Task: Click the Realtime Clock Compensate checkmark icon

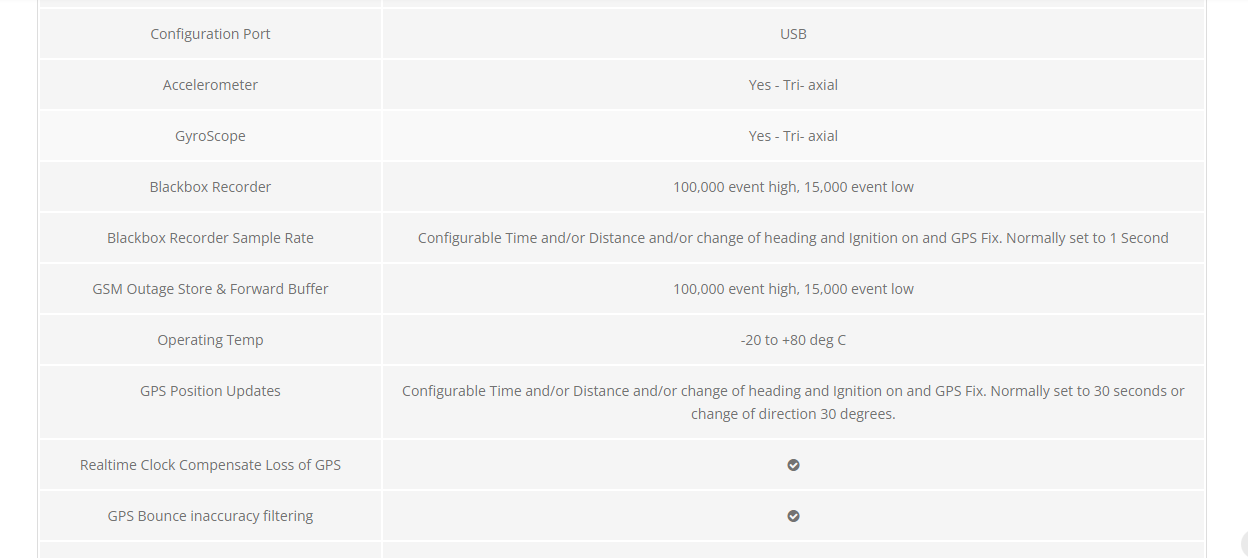Action: coord(793,465)
